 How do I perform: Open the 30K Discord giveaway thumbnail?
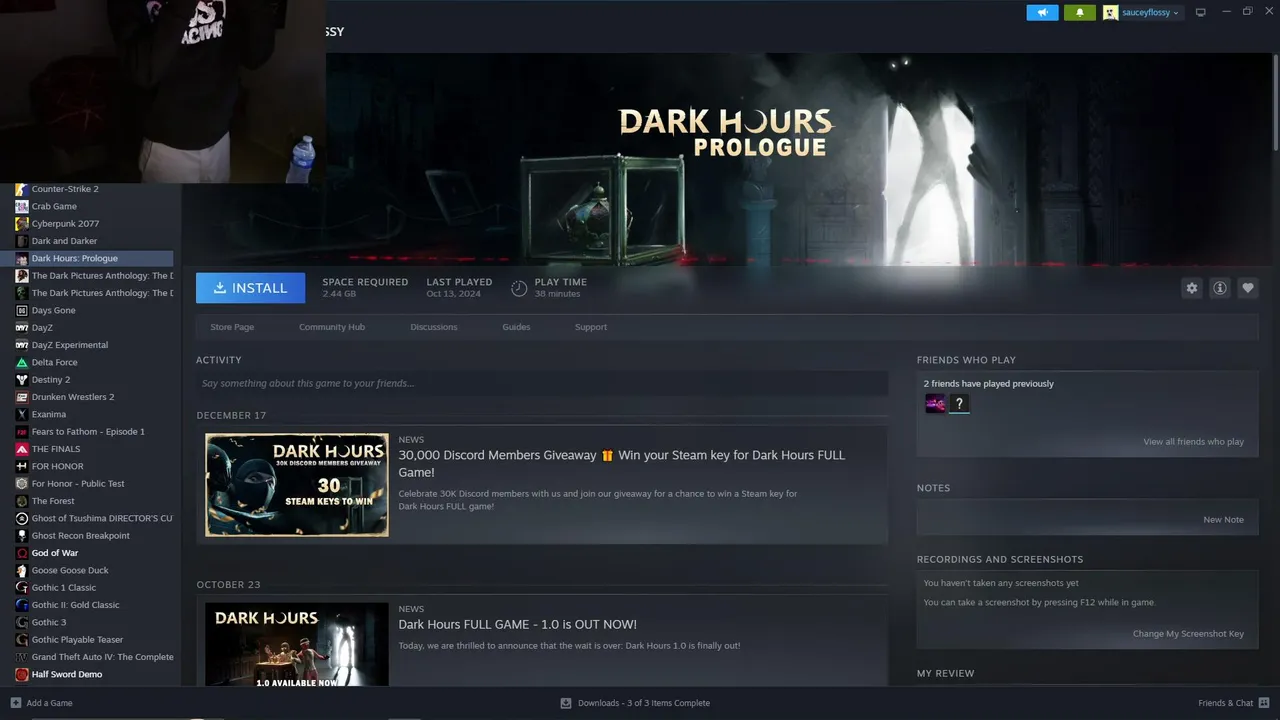pyautogui.click(x=297, y=485)
